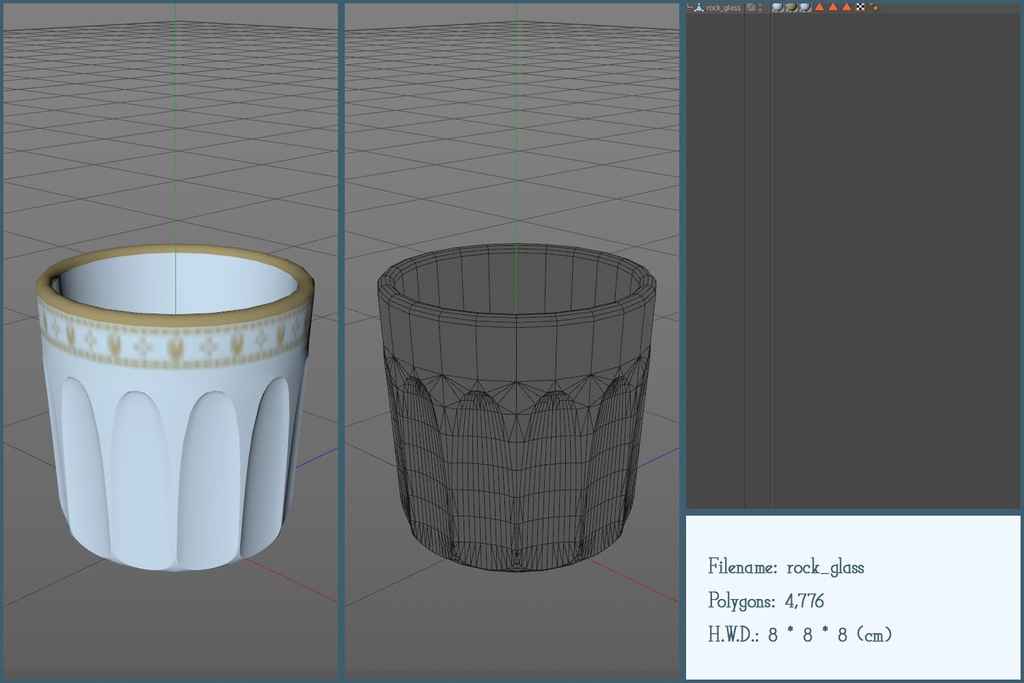
Task: Select the rock_glass object name
Action: click(x=723, y=7)
